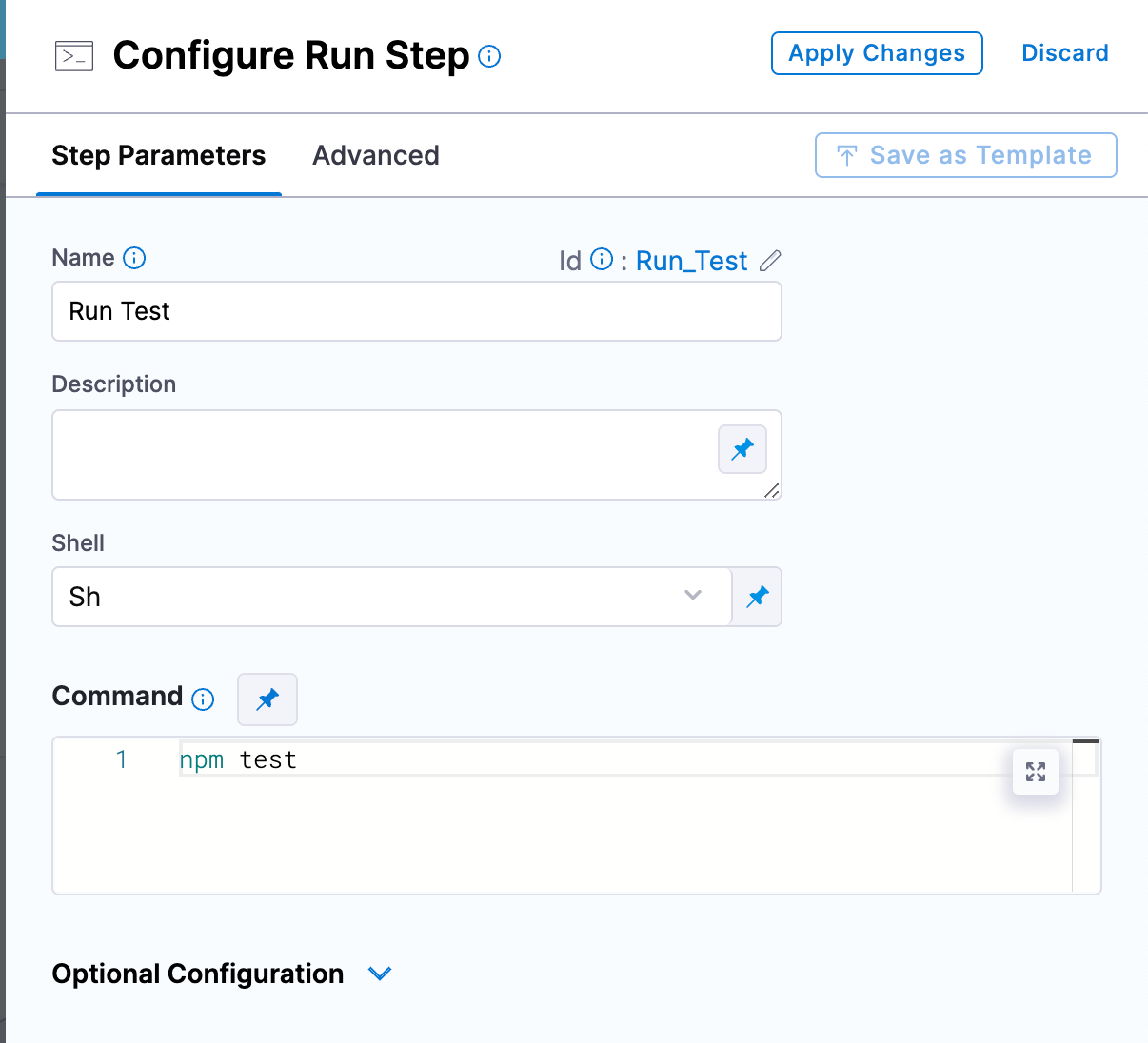1148x1043 pixels.
Task: Click the upload icon in Save as Template
Action: [x=846, y=154]
